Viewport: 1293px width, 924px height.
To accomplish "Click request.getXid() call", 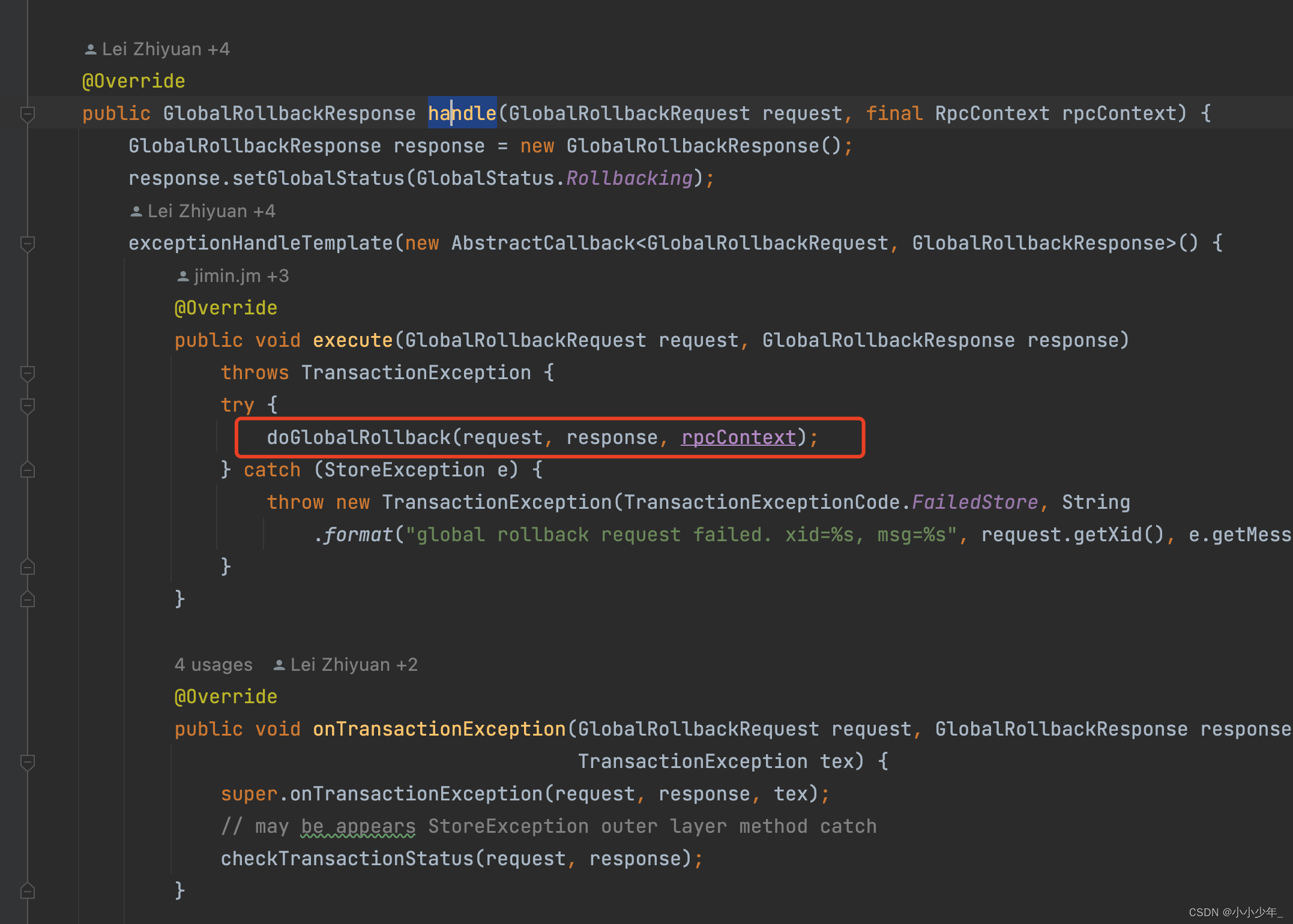I will click(x=1073, y=535).
